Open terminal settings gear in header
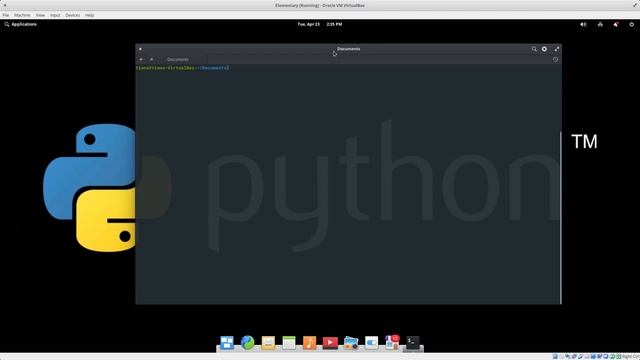Viewport: 640px width, 360px height. [x=544, y=49]
